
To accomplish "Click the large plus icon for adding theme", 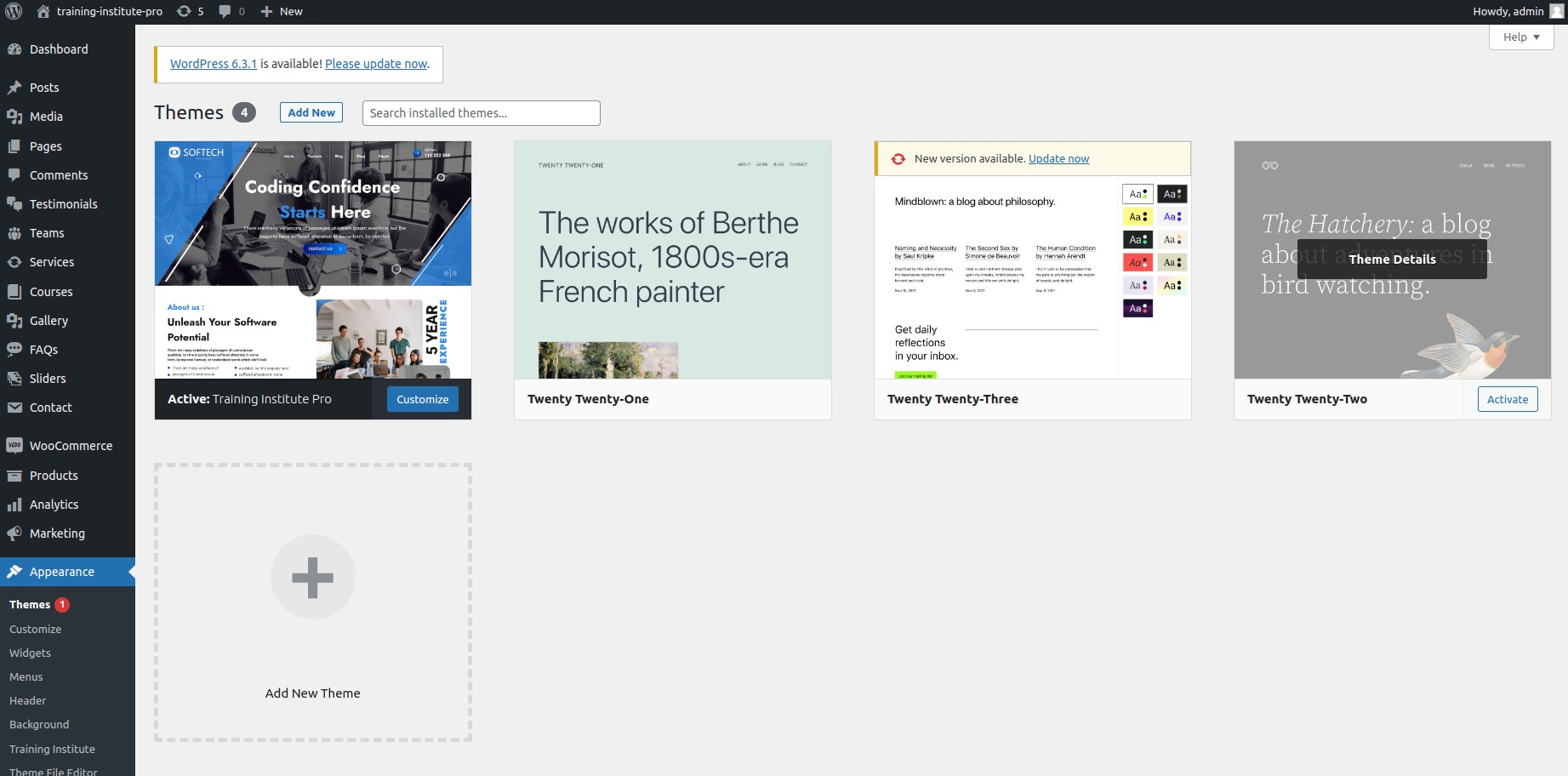I will tap(313, 577).
